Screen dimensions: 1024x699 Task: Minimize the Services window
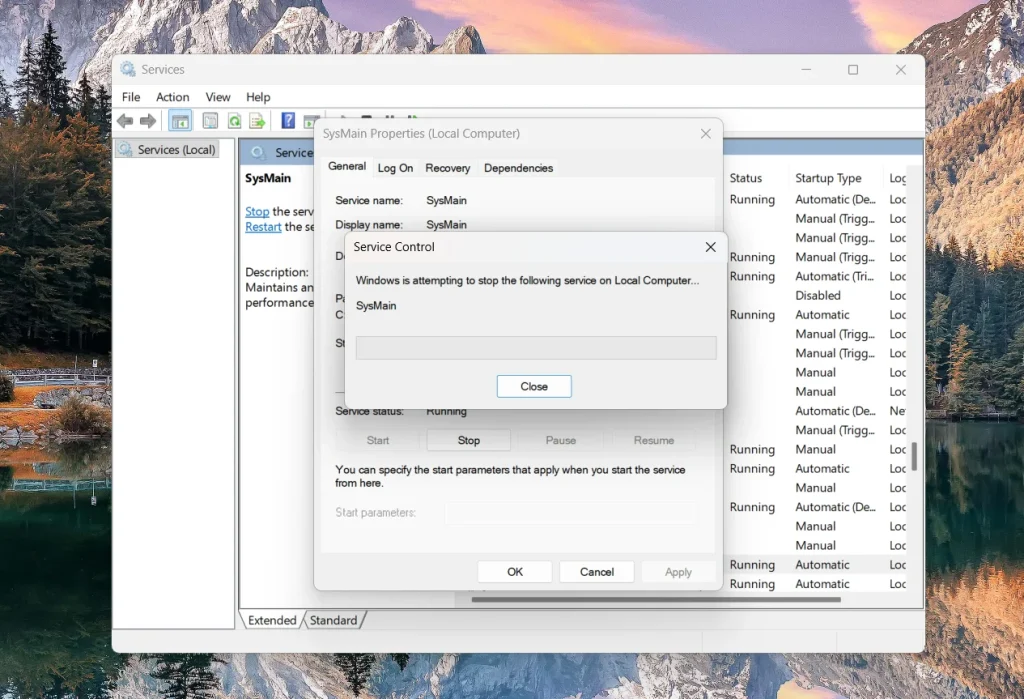pos(806,70)
